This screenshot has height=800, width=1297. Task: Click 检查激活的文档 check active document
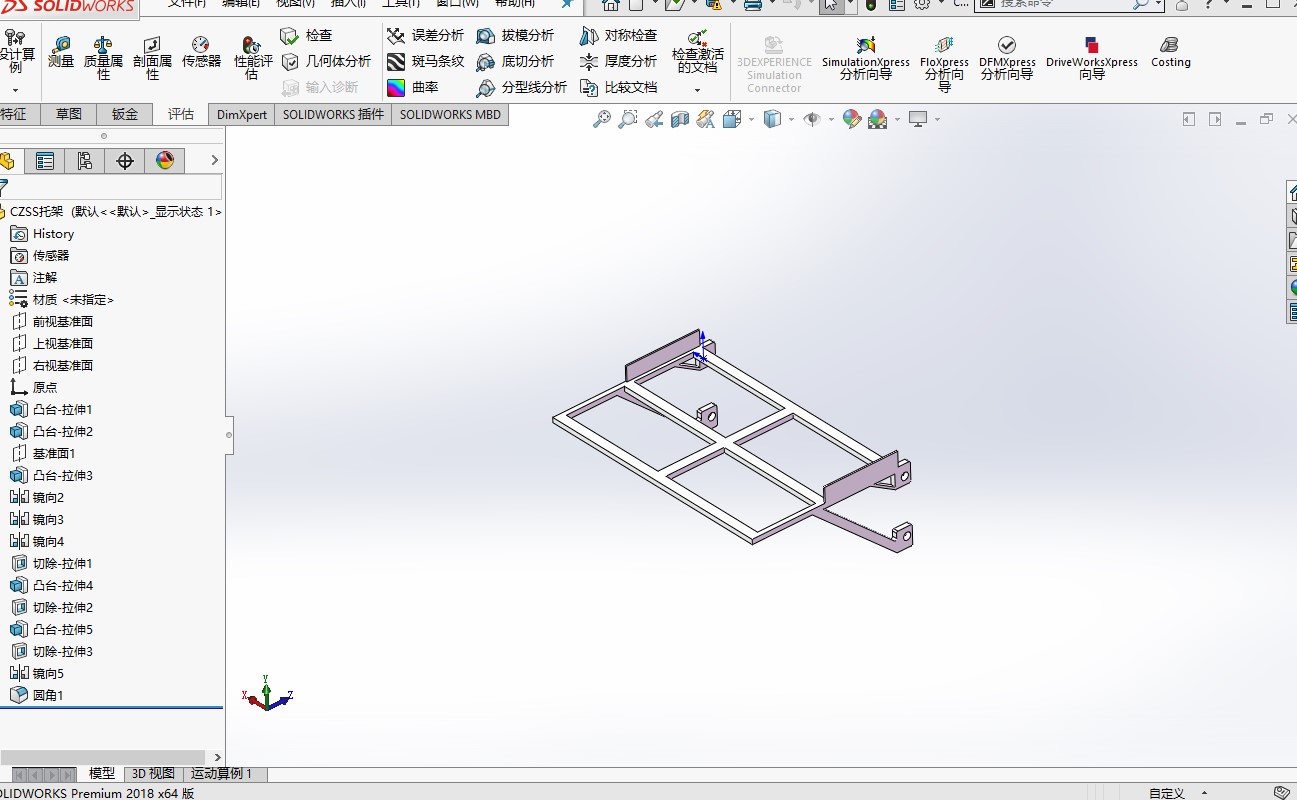698,52
